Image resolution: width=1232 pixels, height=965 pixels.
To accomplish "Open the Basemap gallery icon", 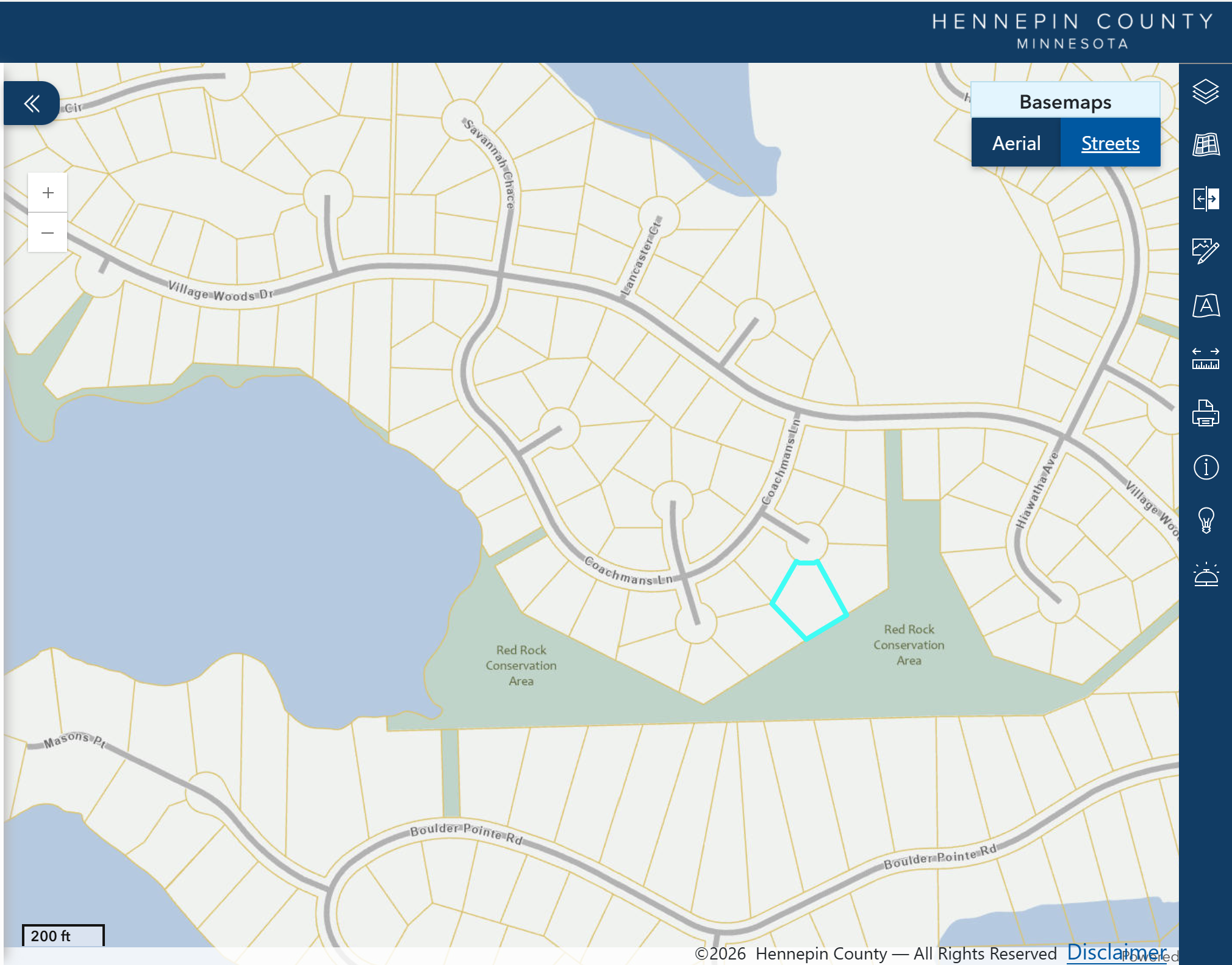I will point(1206,145).
